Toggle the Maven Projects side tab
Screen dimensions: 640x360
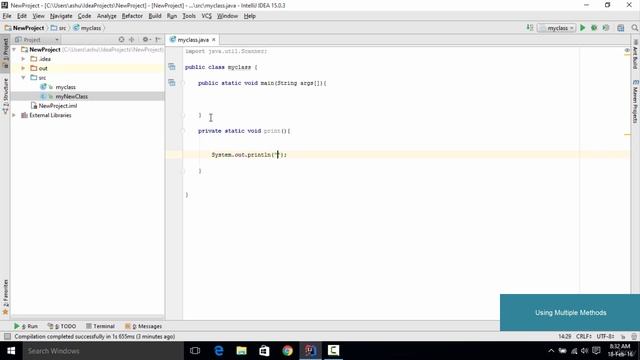(x=635, y=101)
